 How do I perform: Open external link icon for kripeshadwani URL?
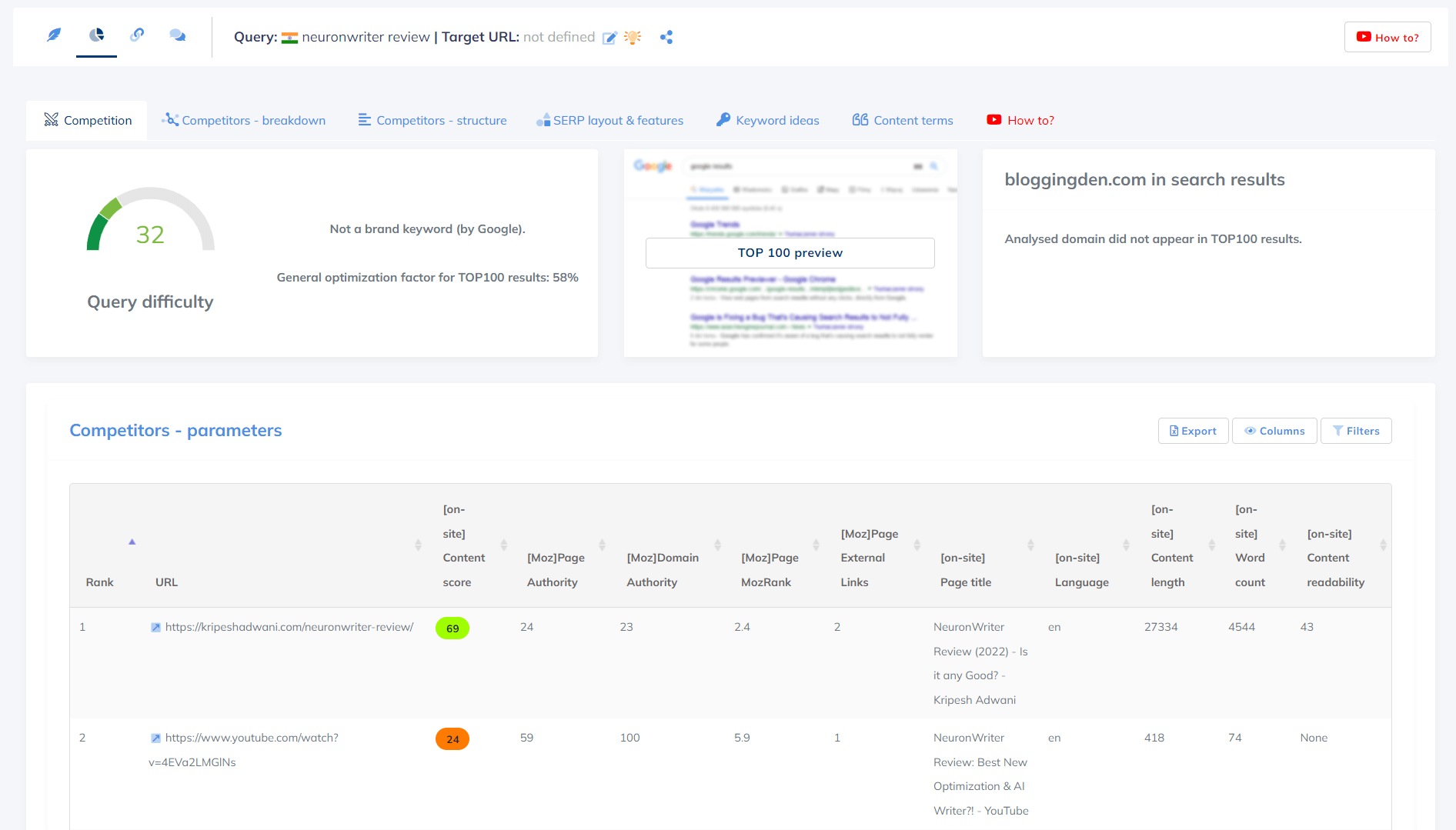point(155,628)
